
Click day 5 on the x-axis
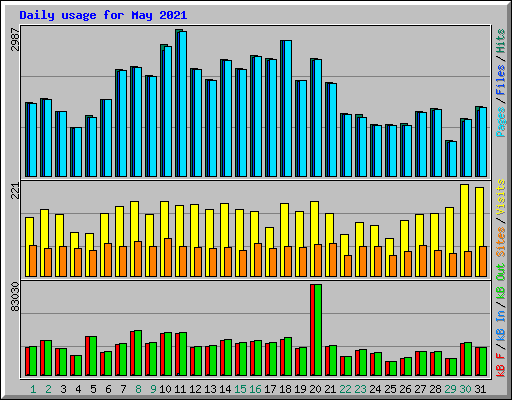pos(93,389)
